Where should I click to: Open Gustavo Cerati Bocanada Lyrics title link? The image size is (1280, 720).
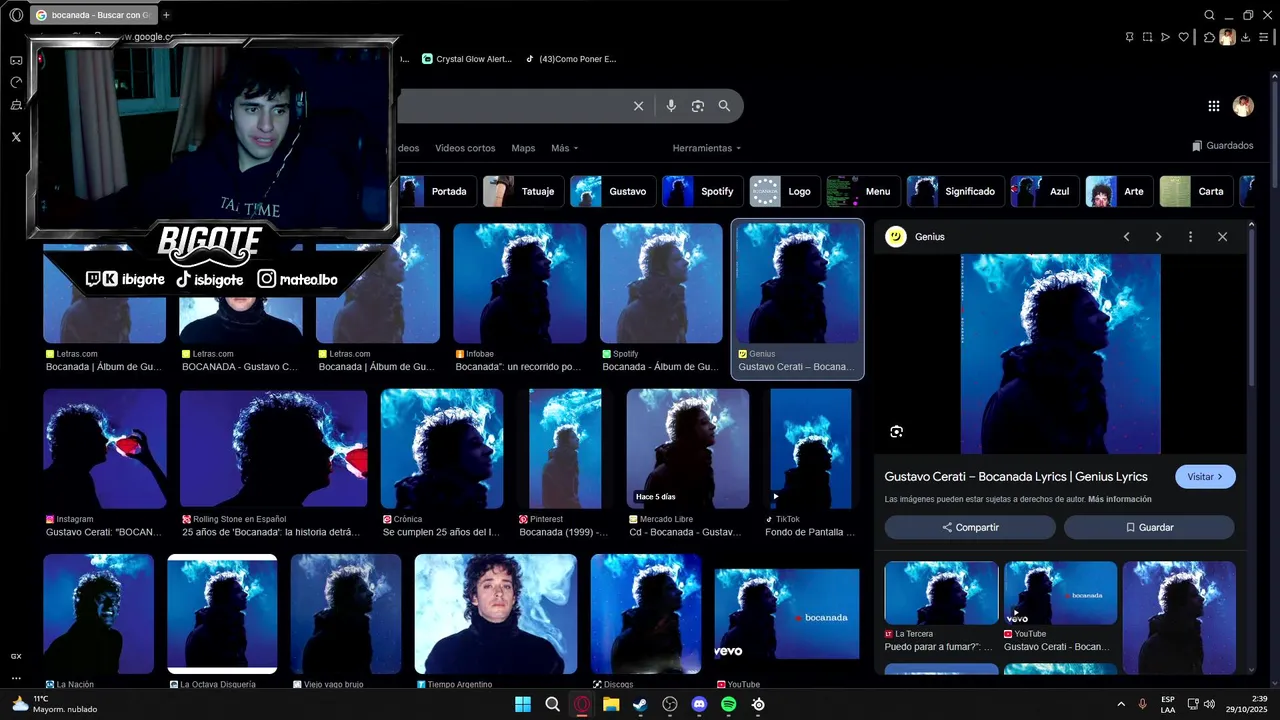pos(1016,477)
